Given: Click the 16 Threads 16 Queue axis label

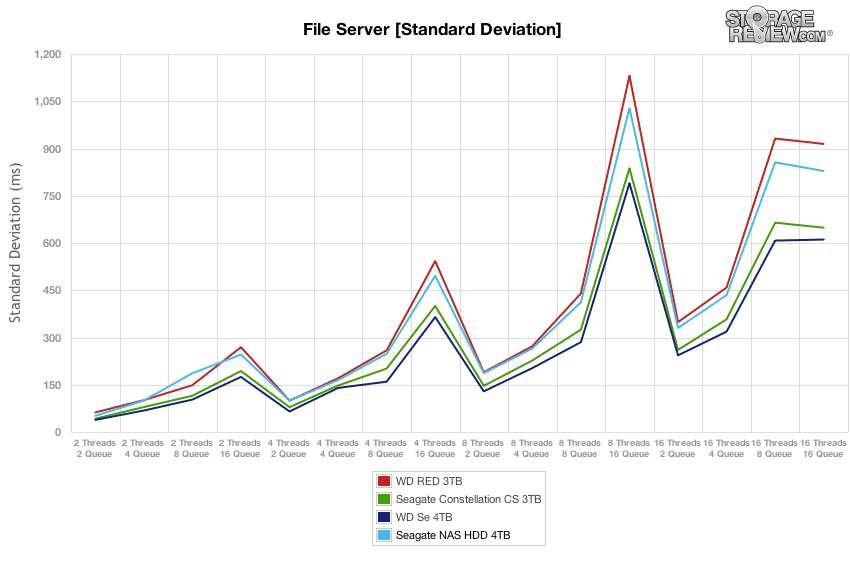Looking at the screenshot, I should [823, 449].
